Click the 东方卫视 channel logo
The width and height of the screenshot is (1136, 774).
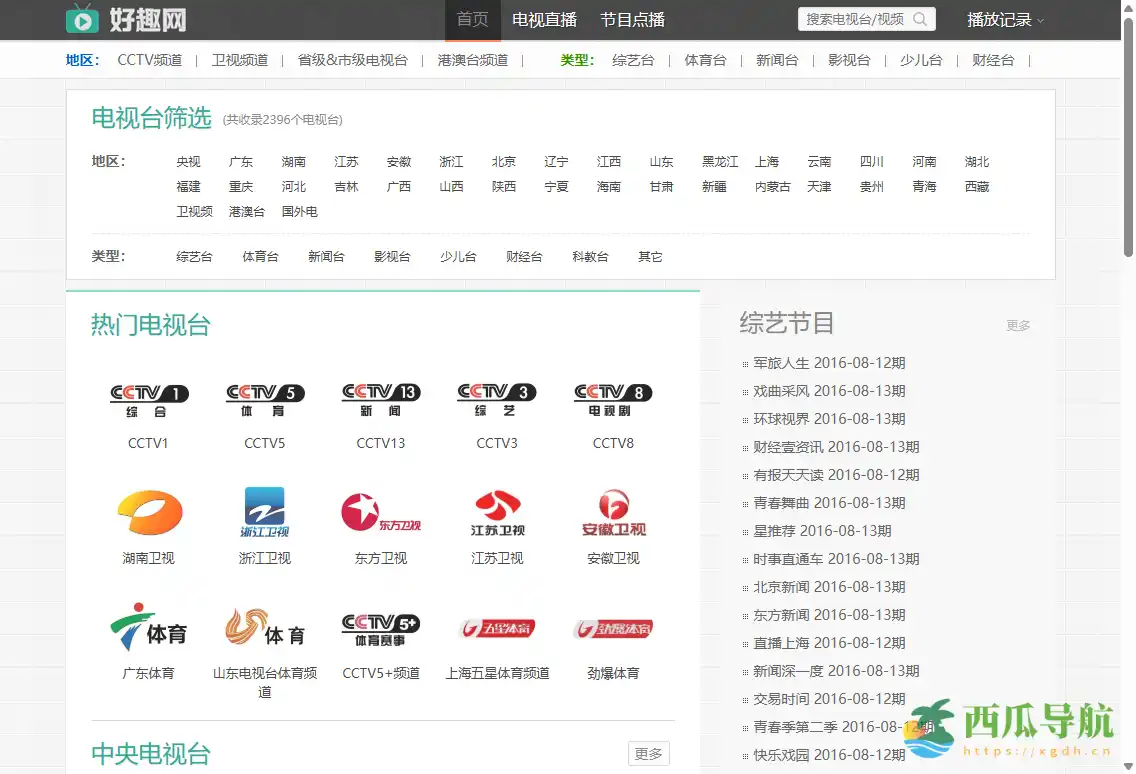click(380, 512)
